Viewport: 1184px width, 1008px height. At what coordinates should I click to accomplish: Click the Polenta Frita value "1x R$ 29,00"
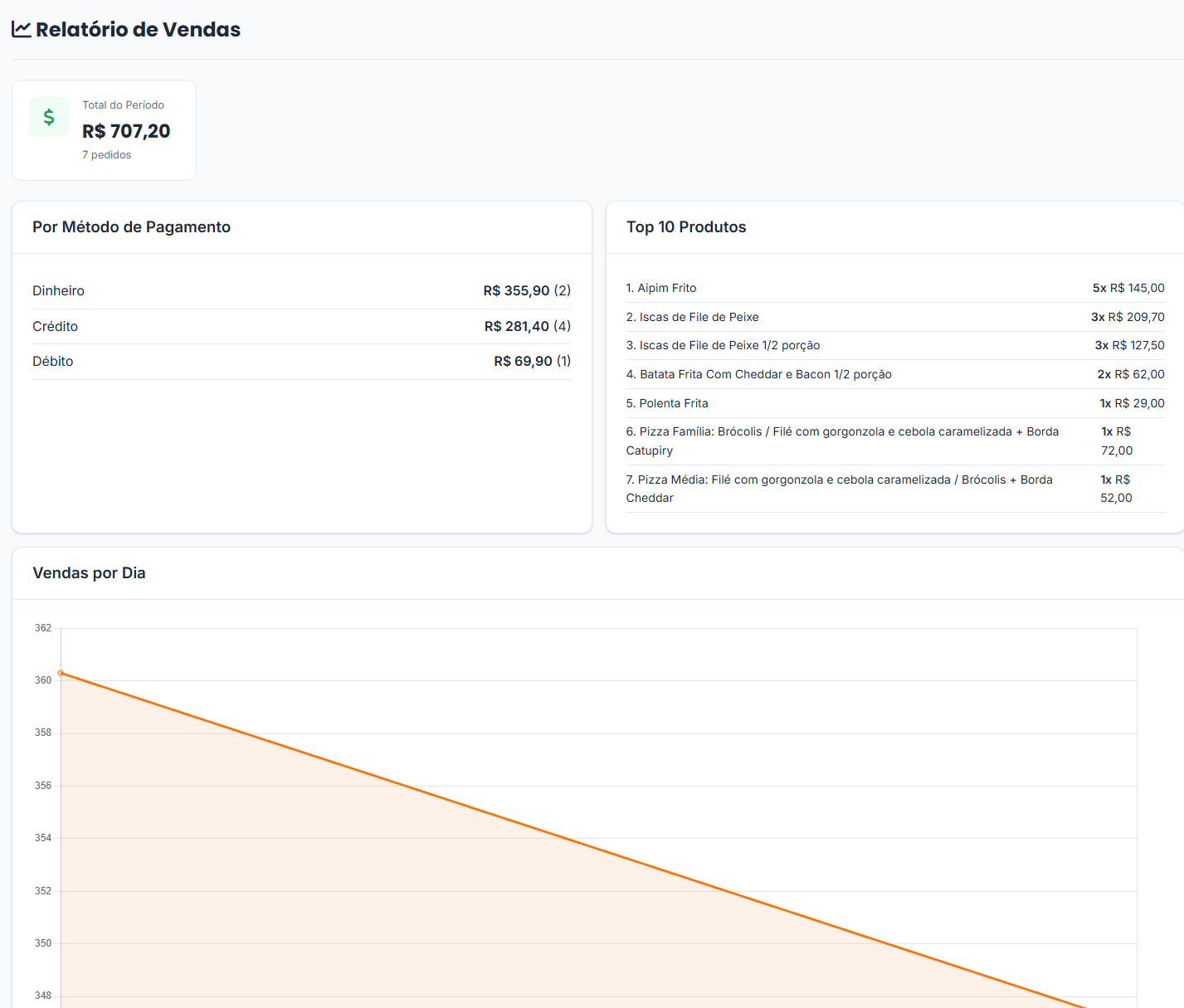[x=1132, y=404]
